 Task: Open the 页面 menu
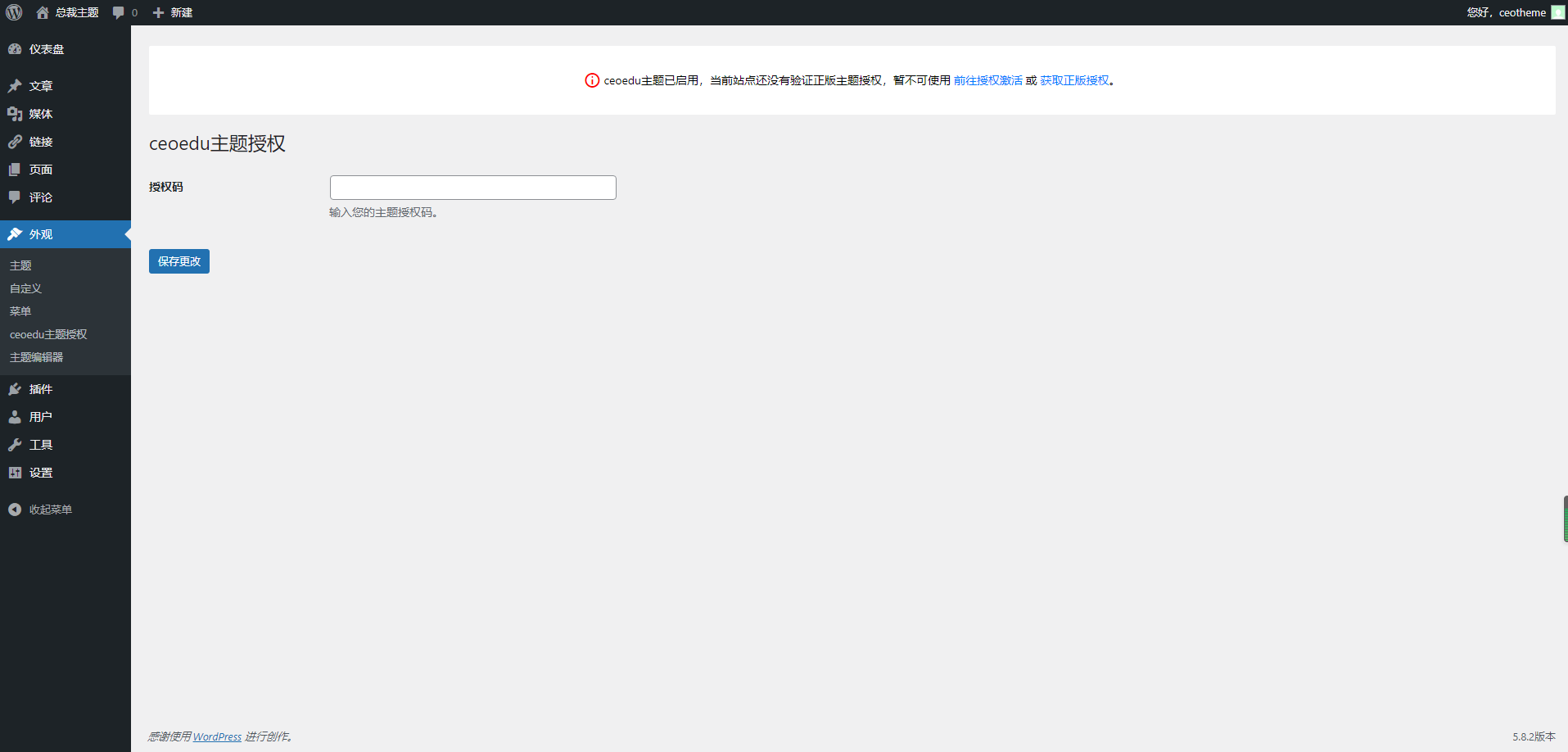66,170
